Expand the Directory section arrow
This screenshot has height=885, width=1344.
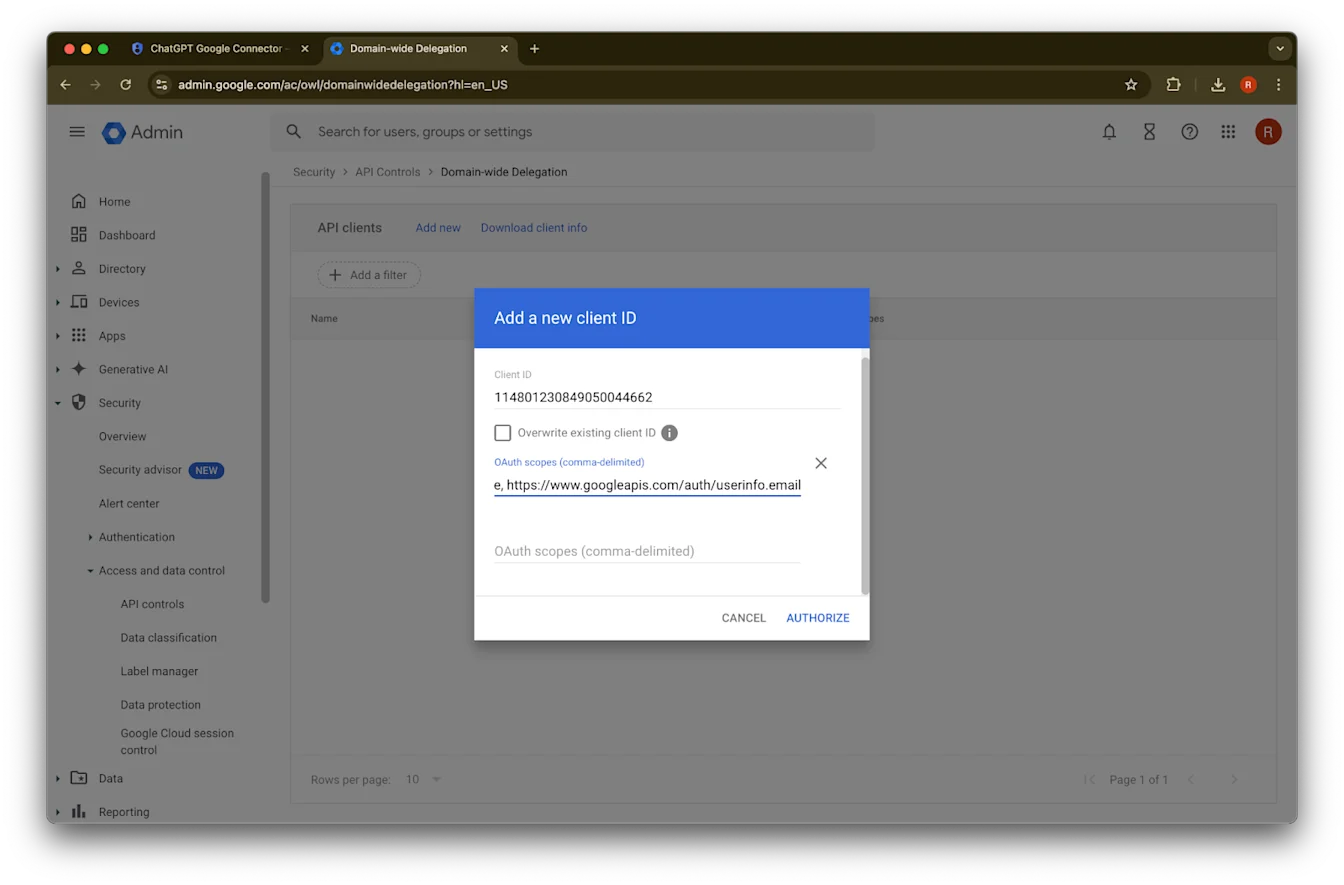click(58, 269)
